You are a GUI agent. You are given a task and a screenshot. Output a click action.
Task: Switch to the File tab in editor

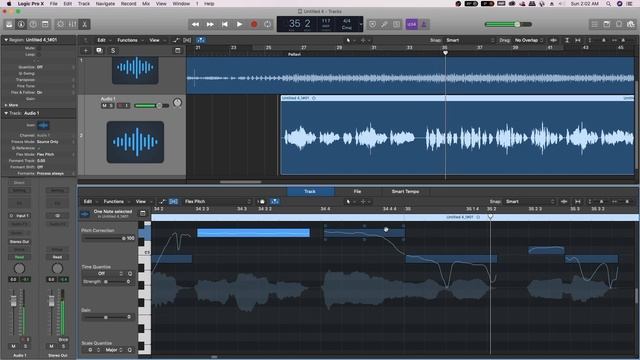(357, 191)
